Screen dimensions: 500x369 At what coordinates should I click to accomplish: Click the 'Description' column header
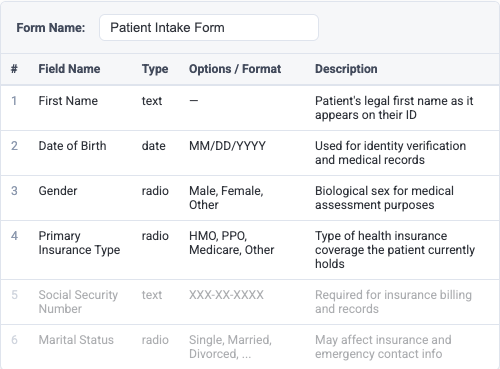pyautogui.click(x=346, y=69)
